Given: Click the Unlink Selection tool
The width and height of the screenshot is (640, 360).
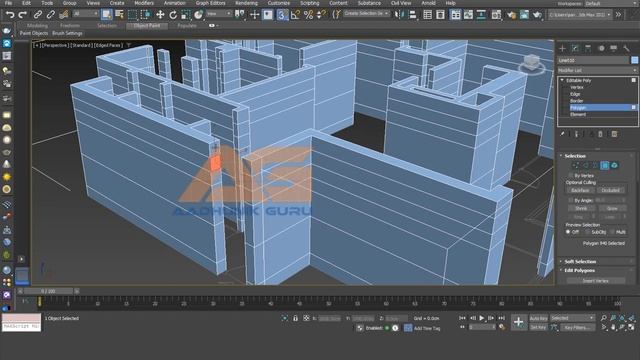Looking at the screenshot, I should pyautogui.click(x=51, y=15).
